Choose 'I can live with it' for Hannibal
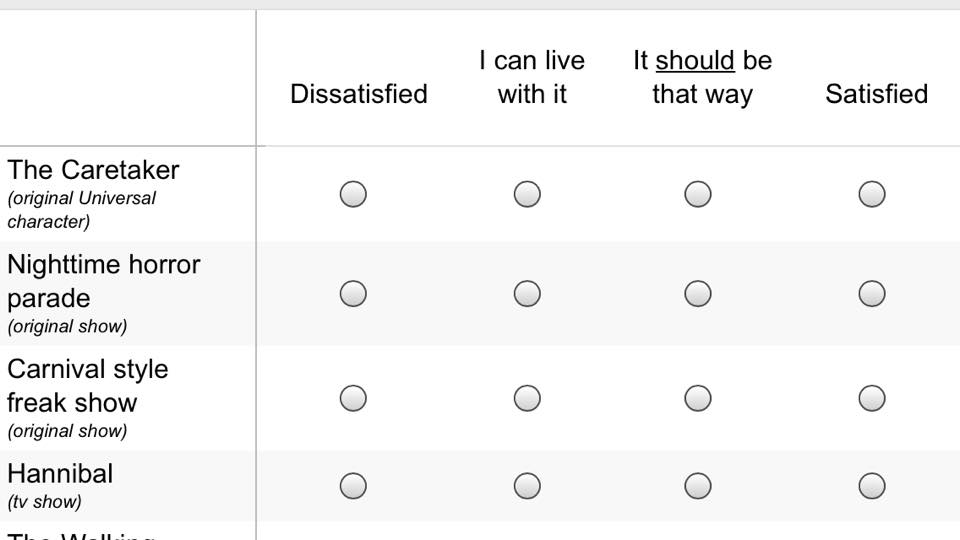 [527, 486]
